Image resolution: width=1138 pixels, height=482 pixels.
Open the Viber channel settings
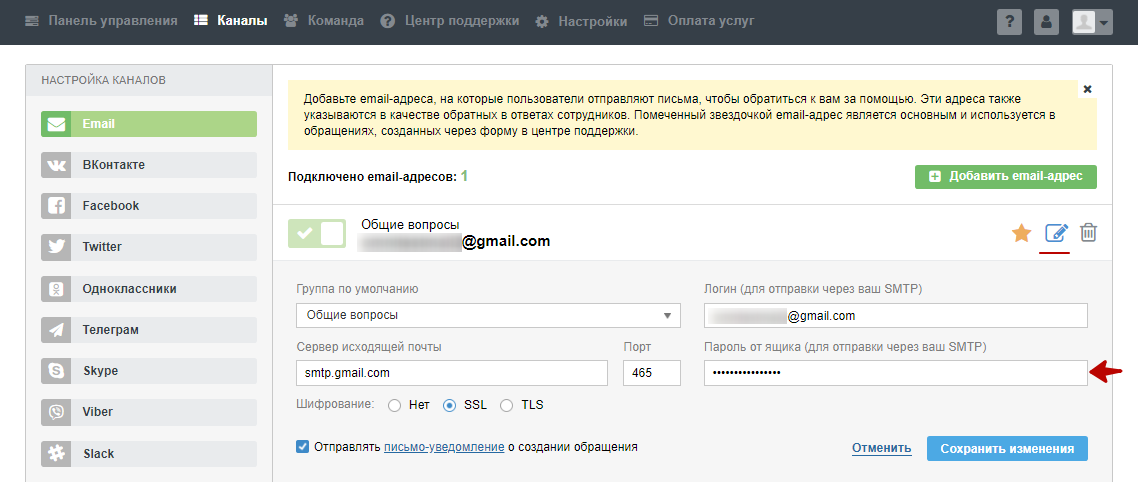(x=148, y=412)
